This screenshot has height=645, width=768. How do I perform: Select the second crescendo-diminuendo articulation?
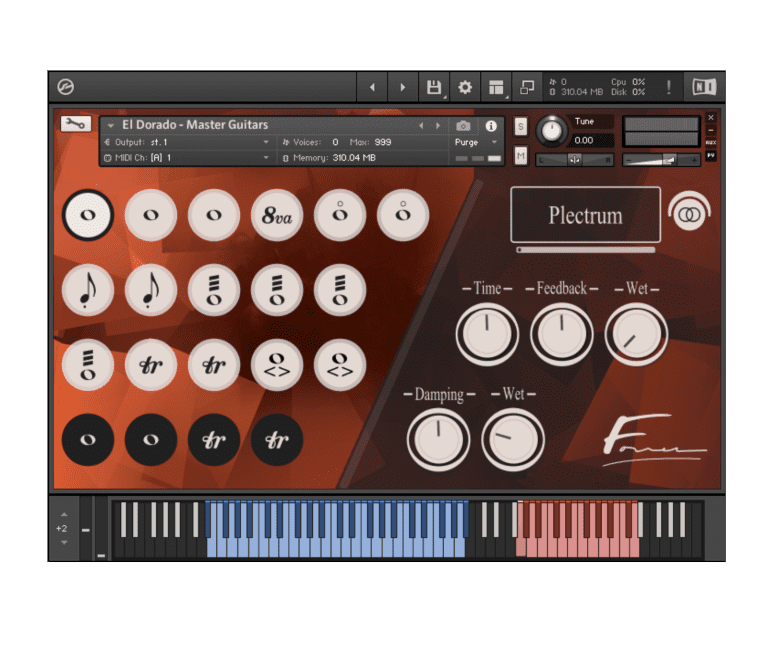pos(340,365)
